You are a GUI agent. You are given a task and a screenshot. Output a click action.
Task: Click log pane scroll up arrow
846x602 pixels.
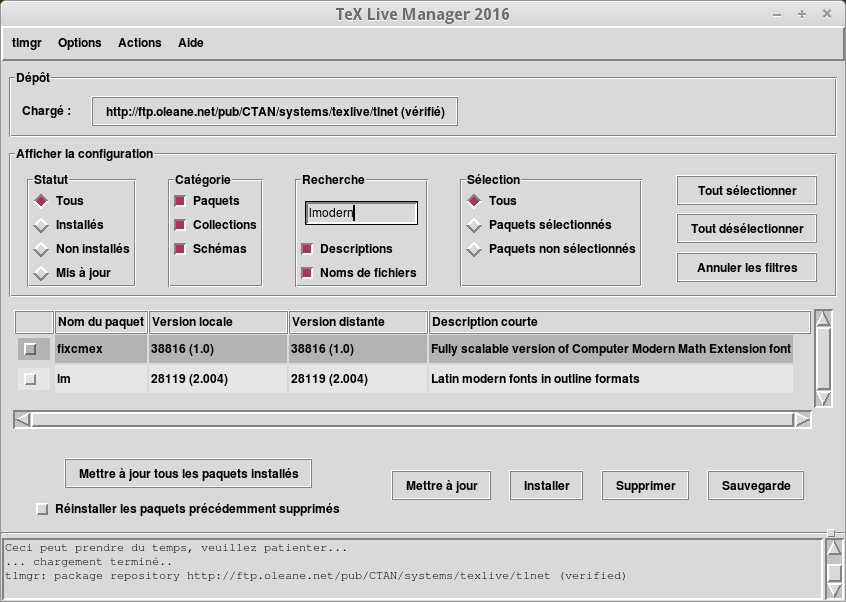coord(834,549)
